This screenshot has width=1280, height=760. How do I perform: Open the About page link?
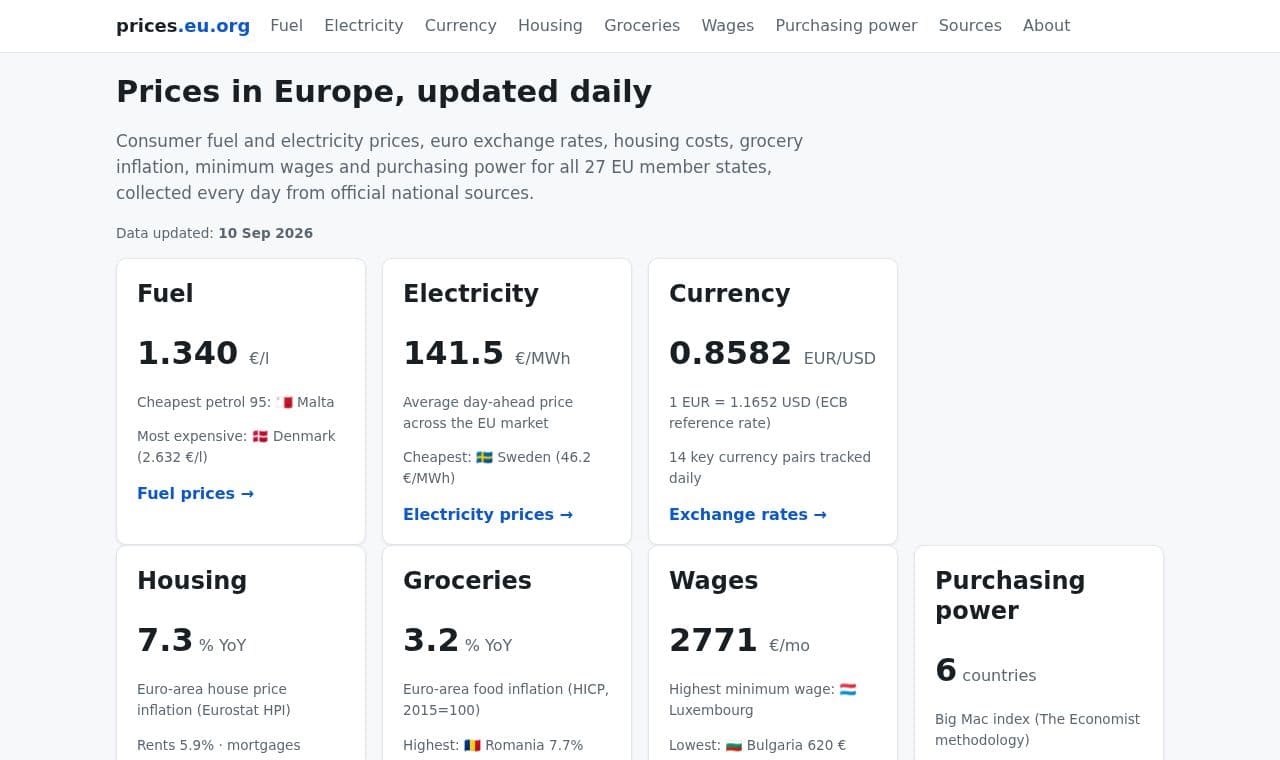(1046, 26)
